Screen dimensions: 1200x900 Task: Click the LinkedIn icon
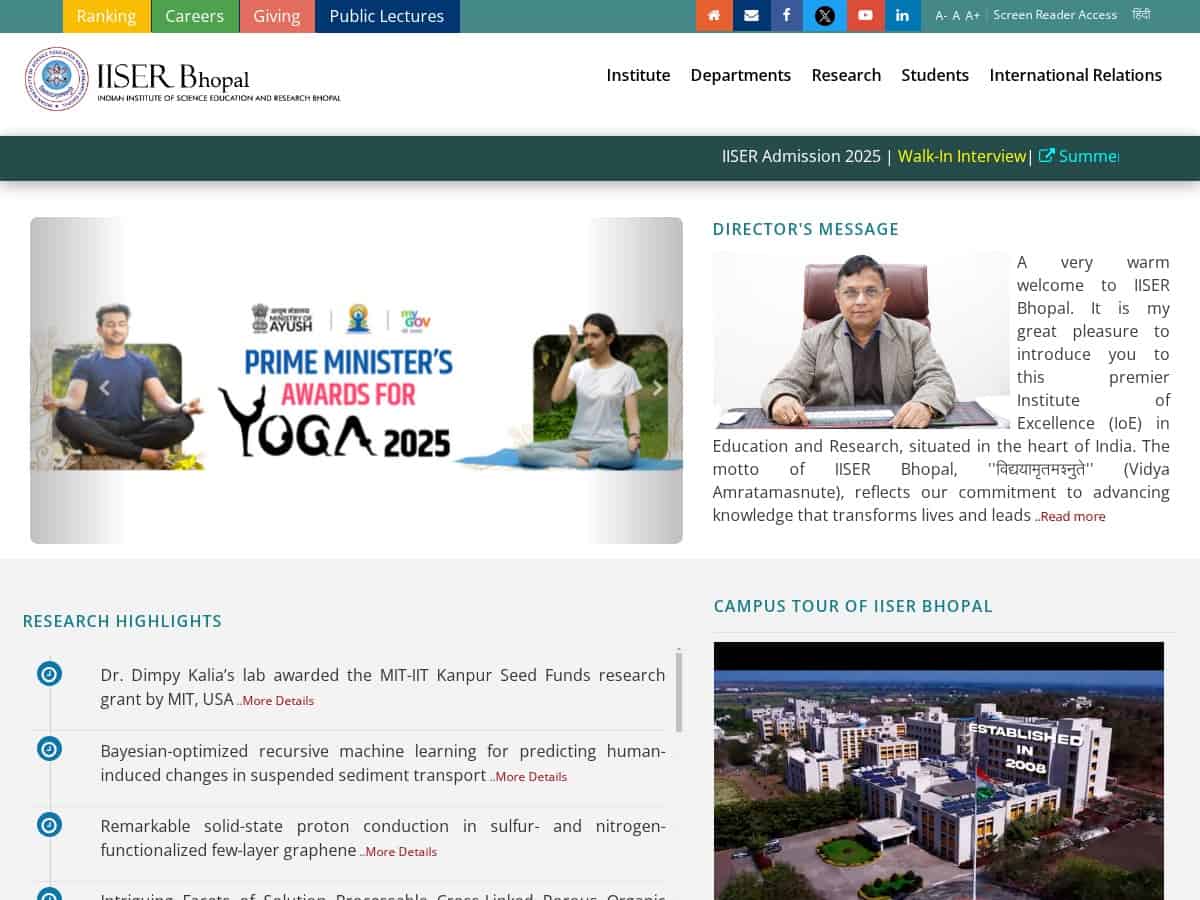(x=902, y=15)
